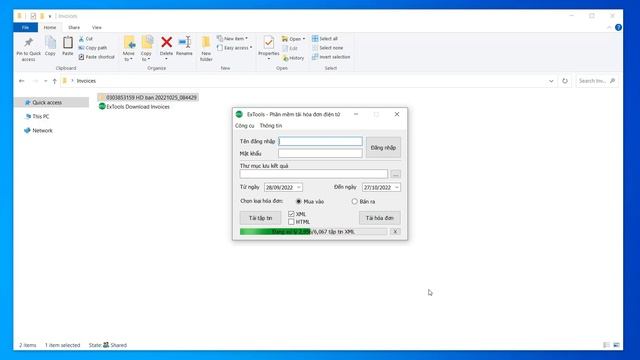
Task: Enable the HTML checkbox
Action: coord(291,222)
